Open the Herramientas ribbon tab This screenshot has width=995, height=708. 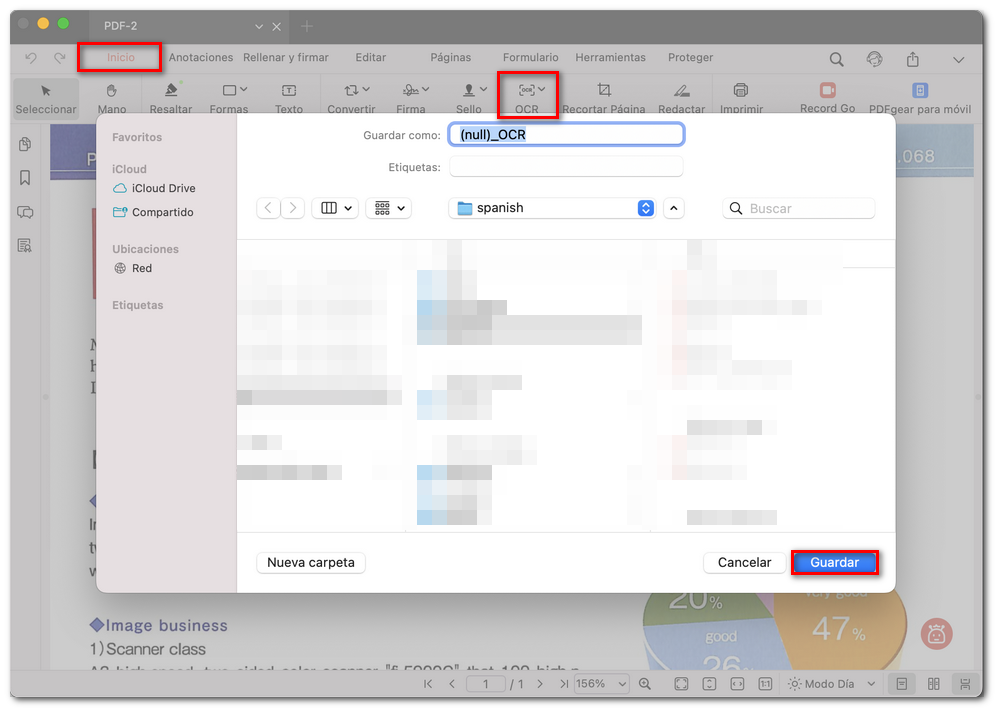click(610, 57)
